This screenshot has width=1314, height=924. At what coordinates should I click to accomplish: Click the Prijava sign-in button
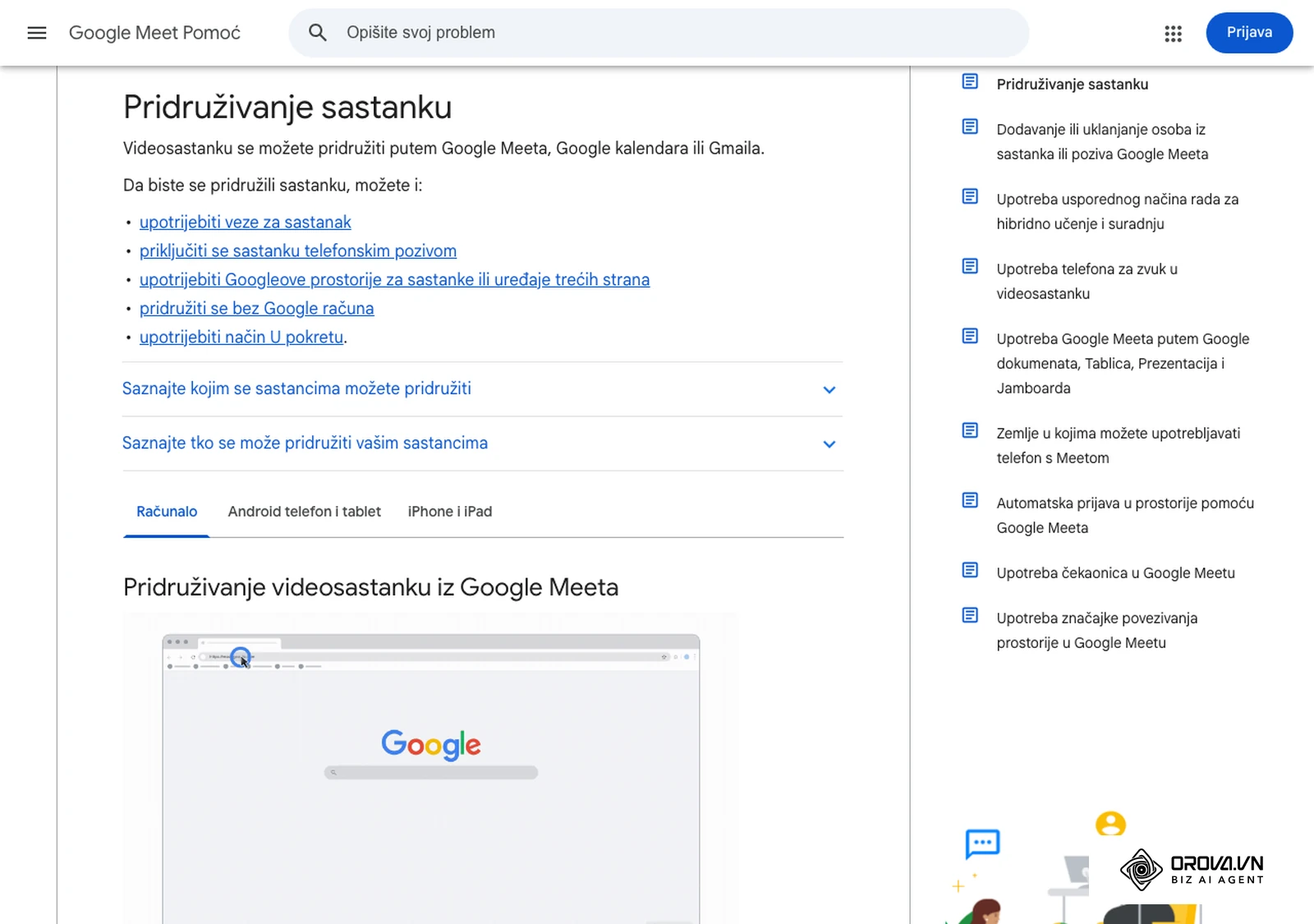(x=1249, y=33)
